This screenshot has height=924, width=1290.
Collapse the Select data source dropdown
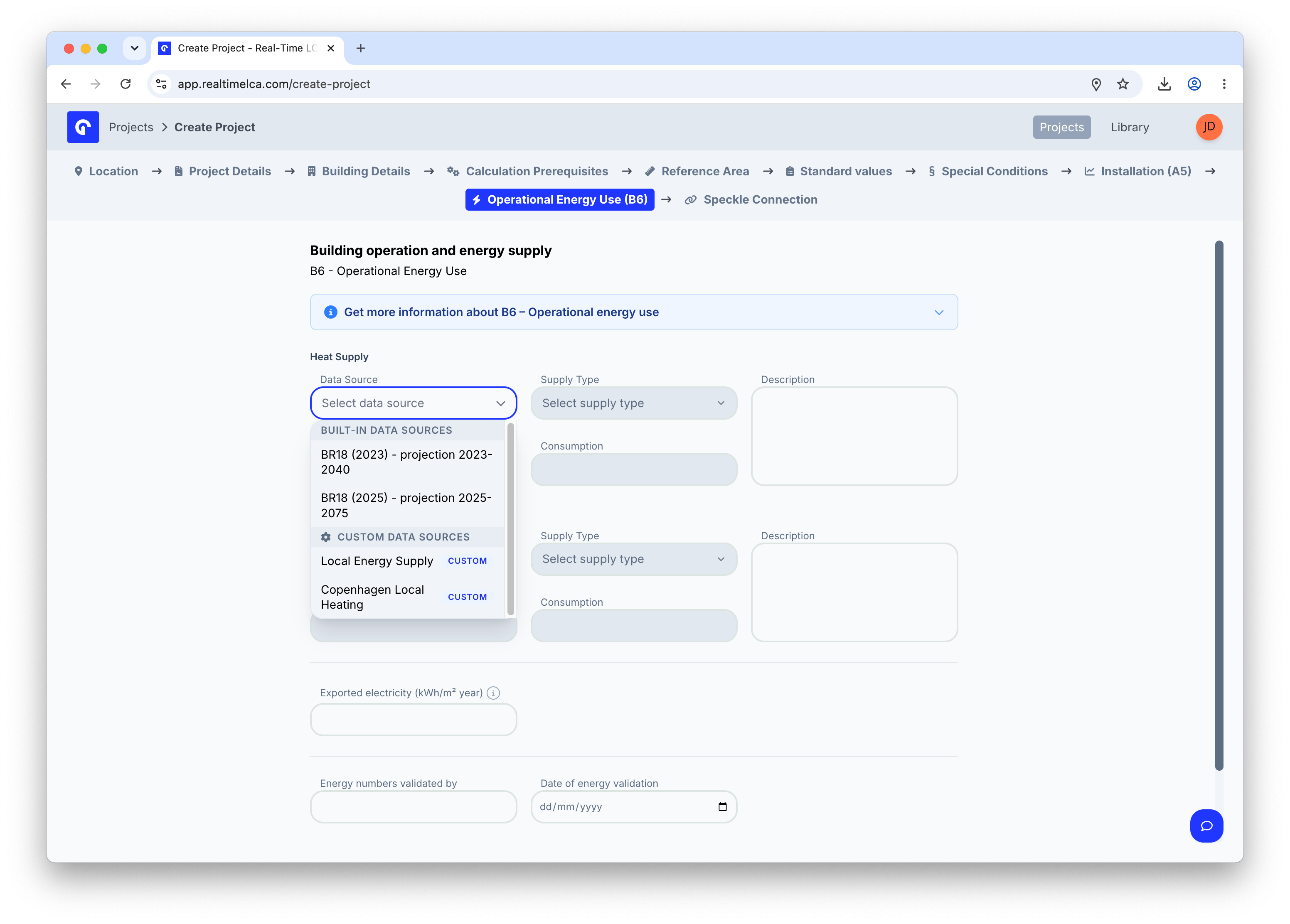[414, 403]
